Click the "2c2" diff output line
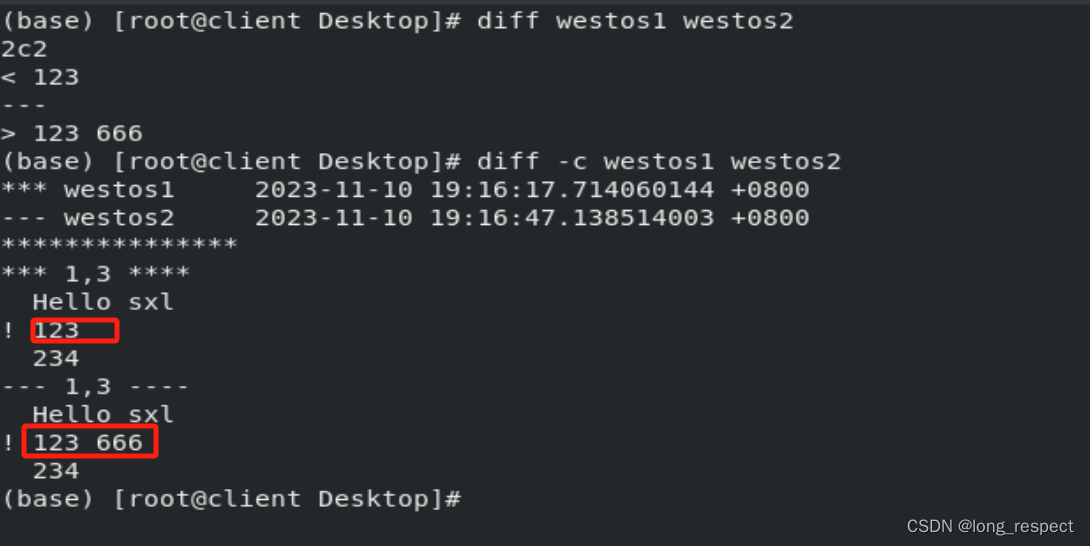This screenshot has width=1090, height=546. click(24, 49)
